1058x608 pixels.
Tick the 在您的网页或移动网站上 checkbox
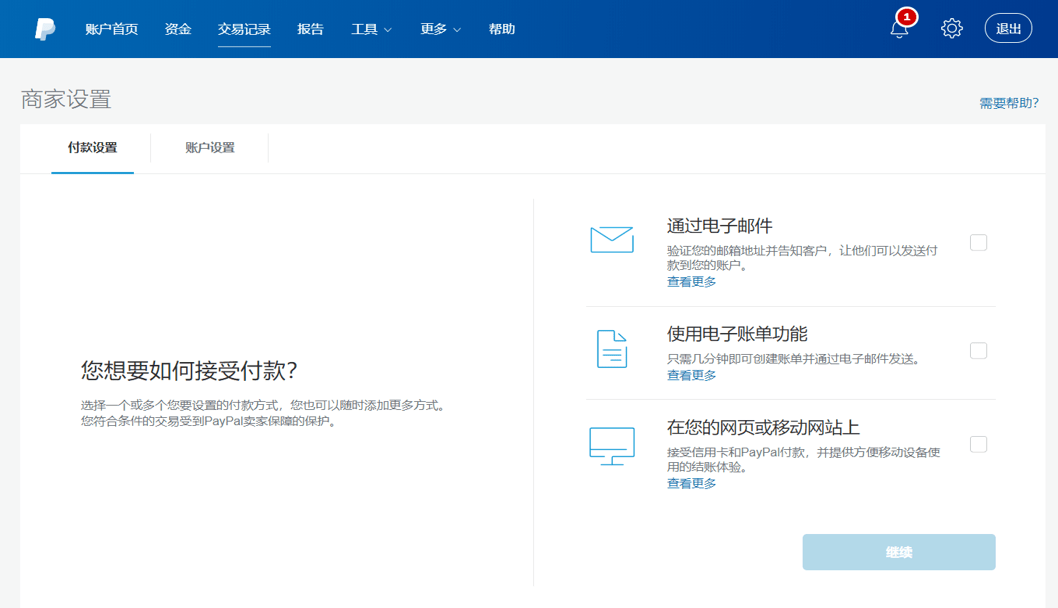[x=978, y=444]
